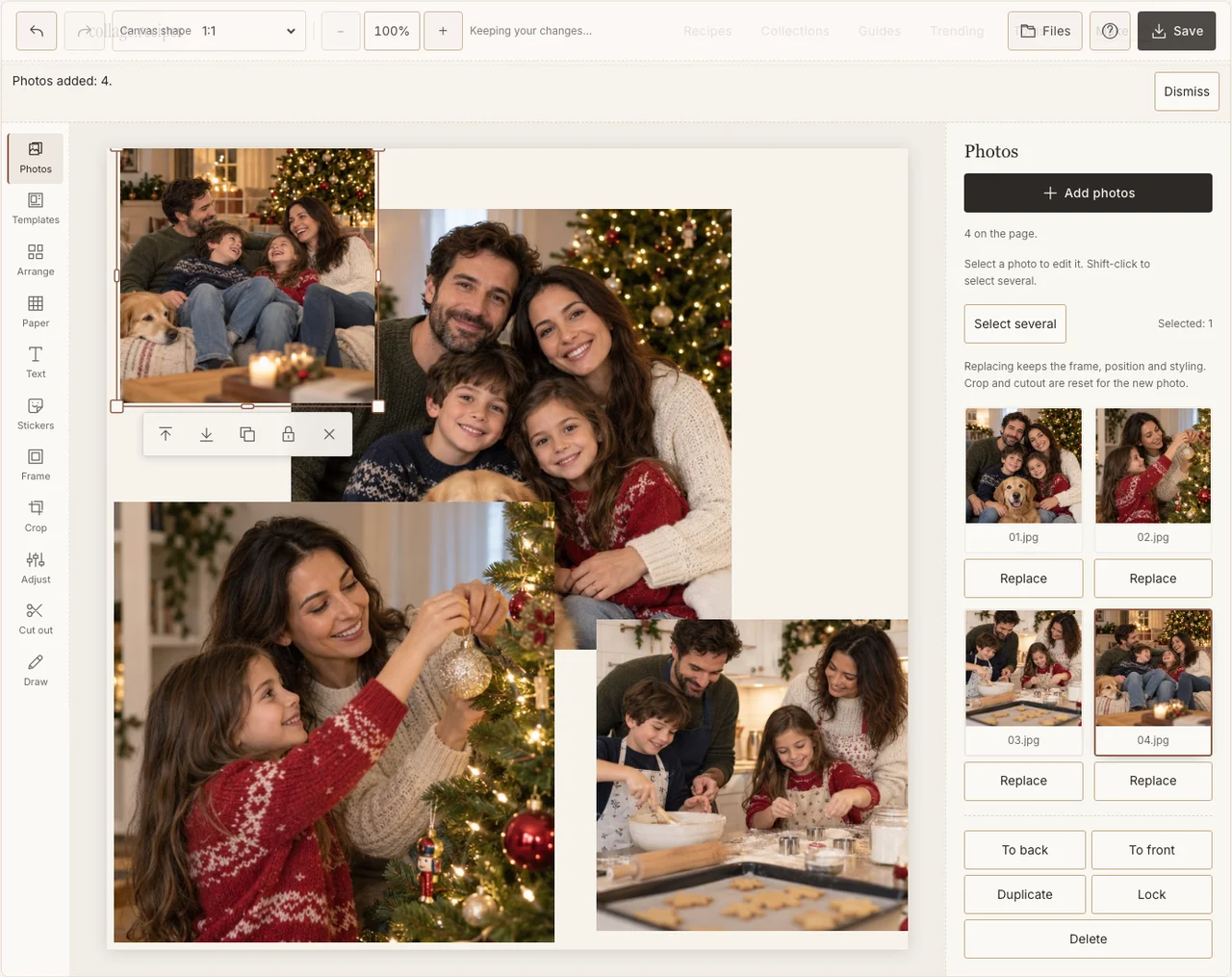Click the send-to-back icon in floating toolbar
1232x977 pixels.
206,434
